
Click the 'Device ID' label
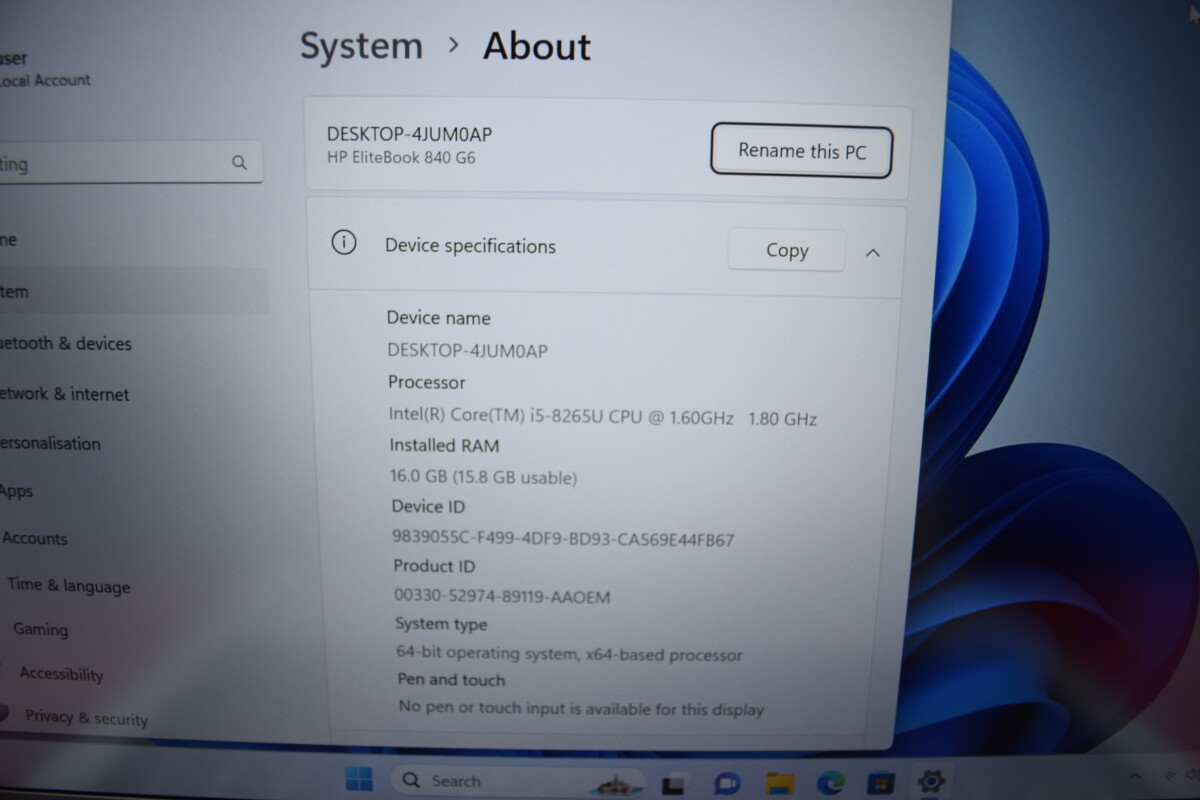click(x=428, y=507)
